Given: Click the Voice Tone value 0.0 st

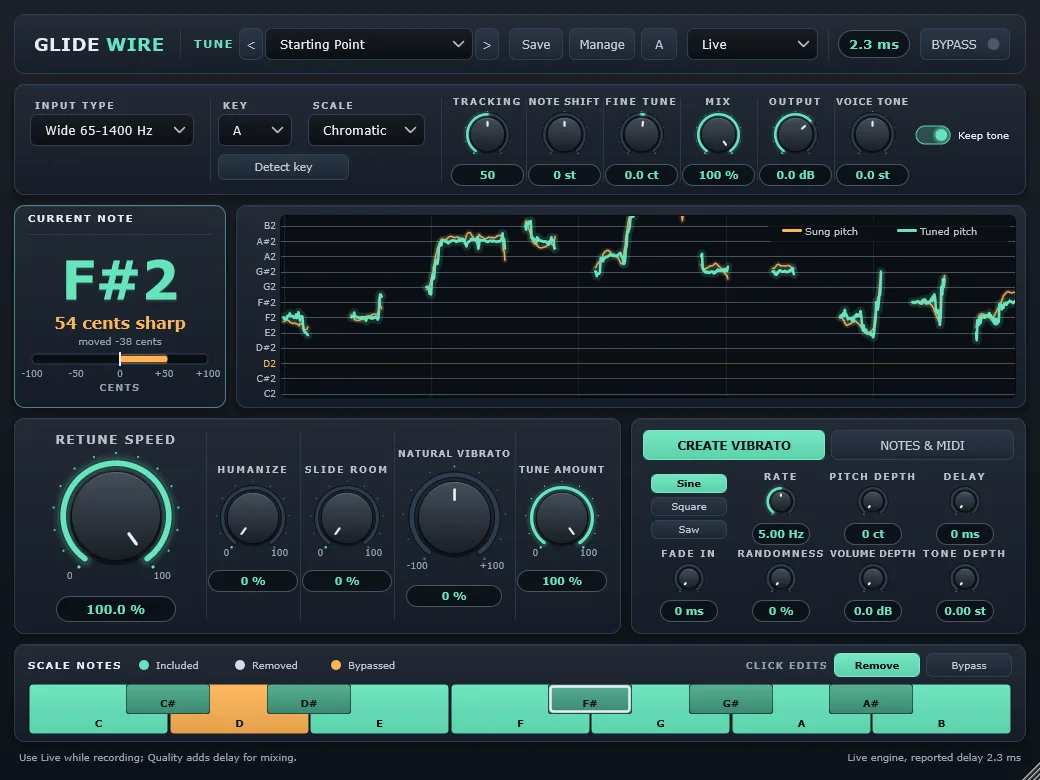Looking at the screenshot, I should click(872, 175).
